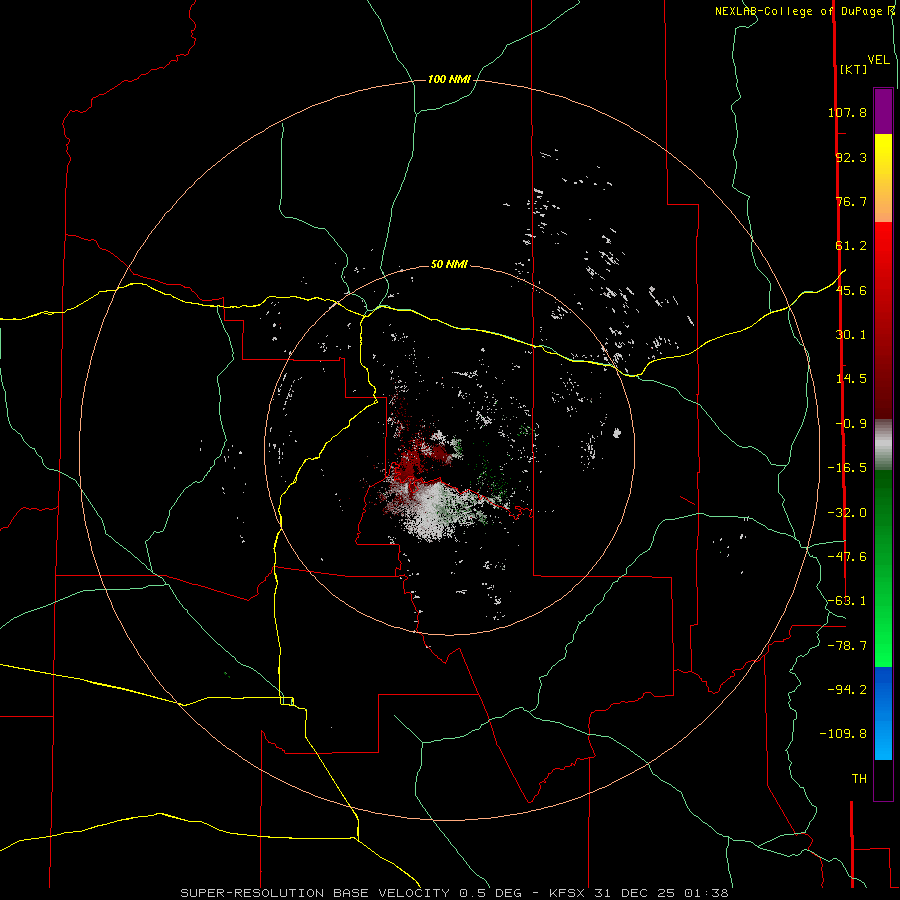This screenshot has width=900, height=900.
Task: Click the black TH segment of color bar
Action: click(883, 779)
